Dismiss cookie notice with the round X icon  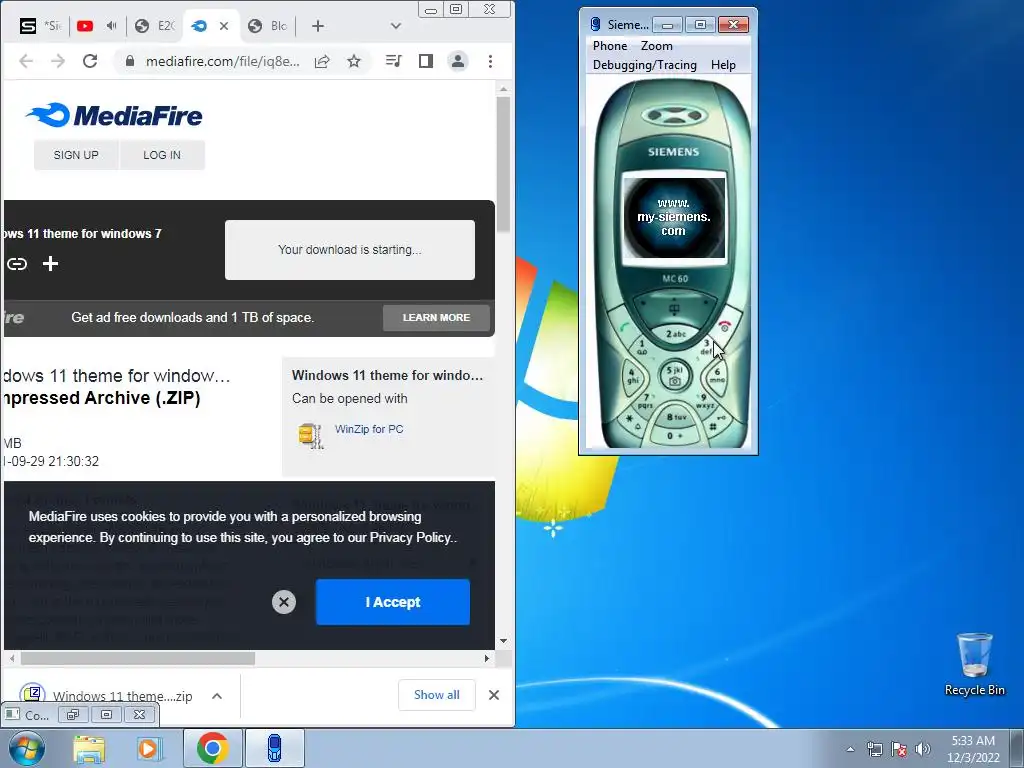pos(284,602)
